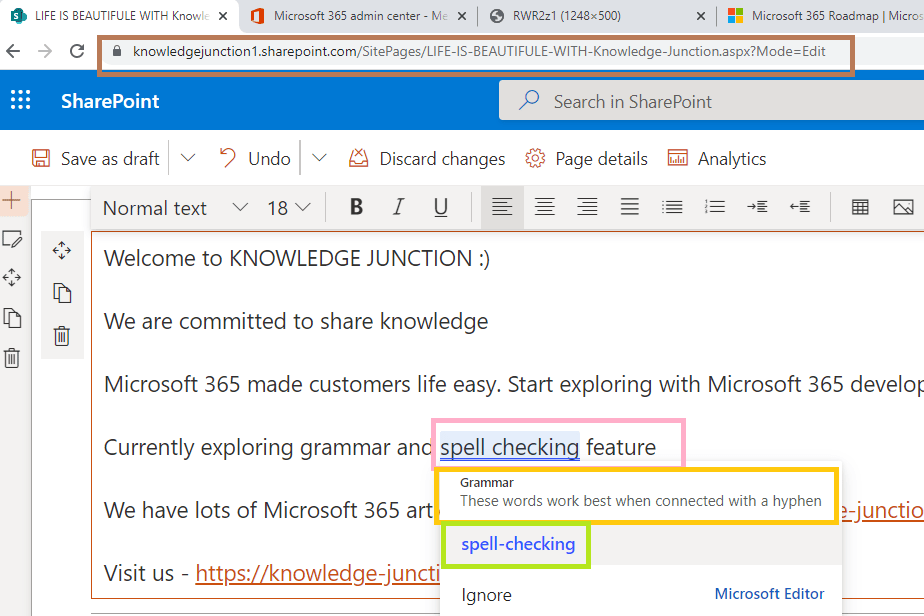This screenshot has height=616, width=924.
Task: Increase paragraph indent
Action: point(757,207)
